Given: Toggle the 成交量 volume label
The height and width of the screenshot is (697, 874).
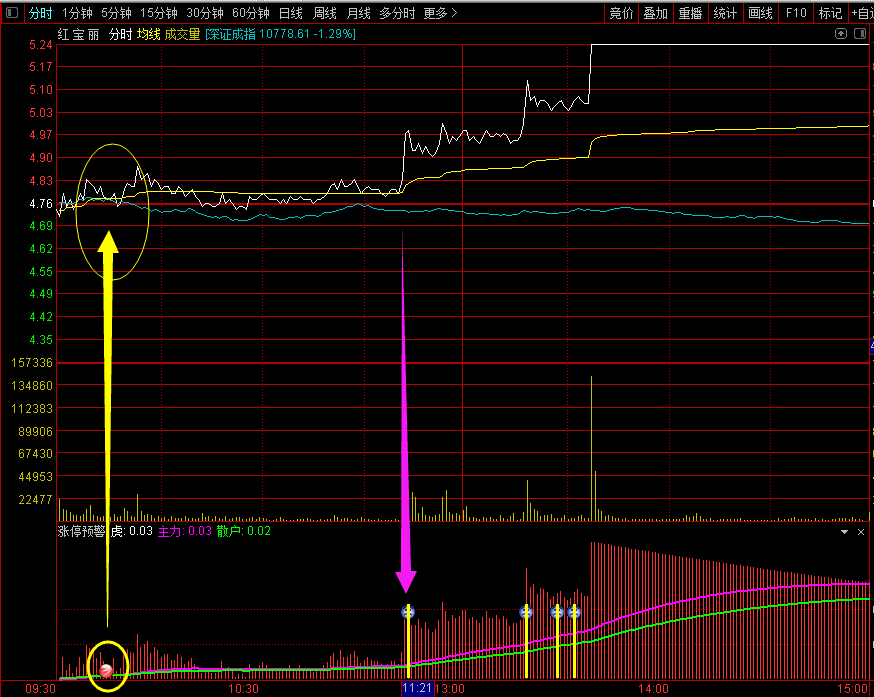Looking at the screenshot, I should pyautogui.click(x=183, y=35).
